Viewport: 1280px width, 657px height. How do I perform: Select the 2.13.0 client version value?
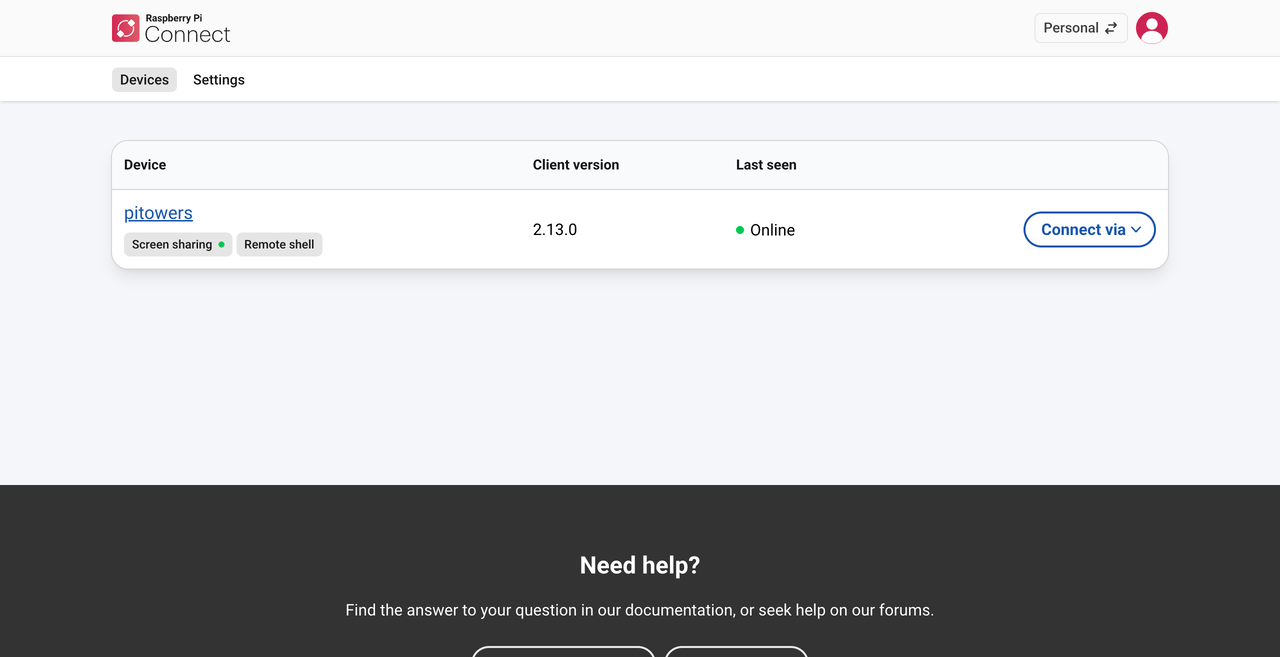(x=555, y=230)
